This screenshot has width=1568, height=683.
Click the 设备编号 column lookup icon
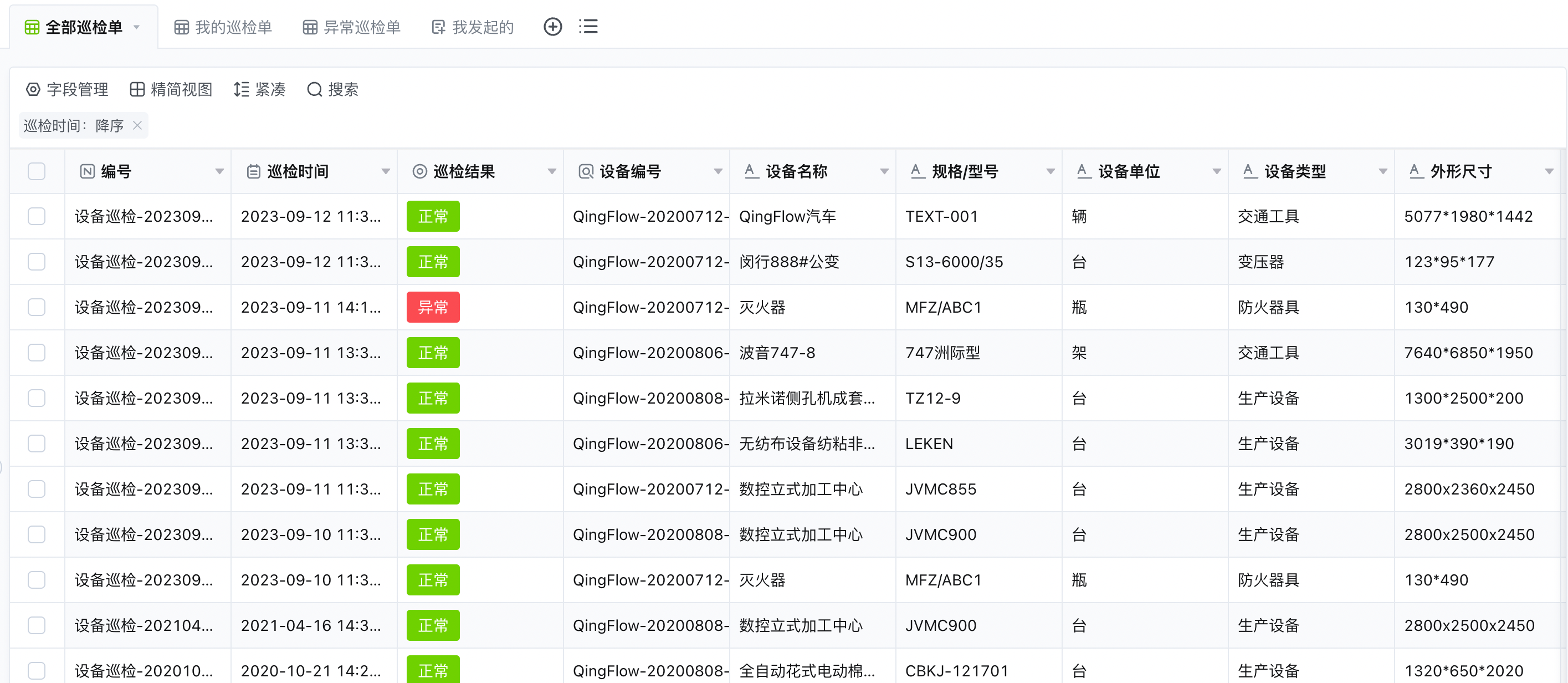click(586, 172)
